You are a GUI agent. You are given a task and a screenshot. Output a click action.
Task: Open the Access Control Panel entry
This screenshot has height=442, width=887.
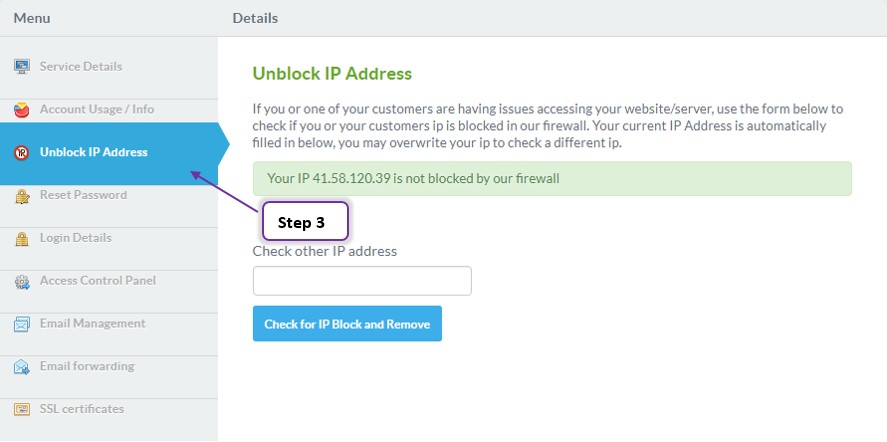click(109, 281)
